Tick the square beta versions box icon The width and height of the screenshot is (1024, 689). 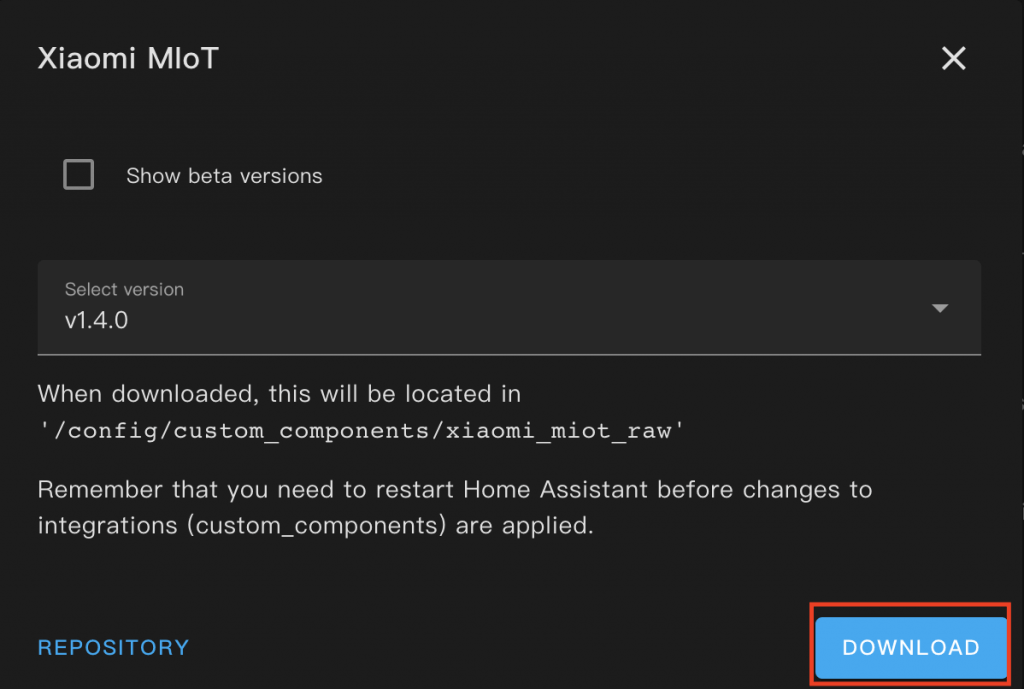(x=78, y=174)
